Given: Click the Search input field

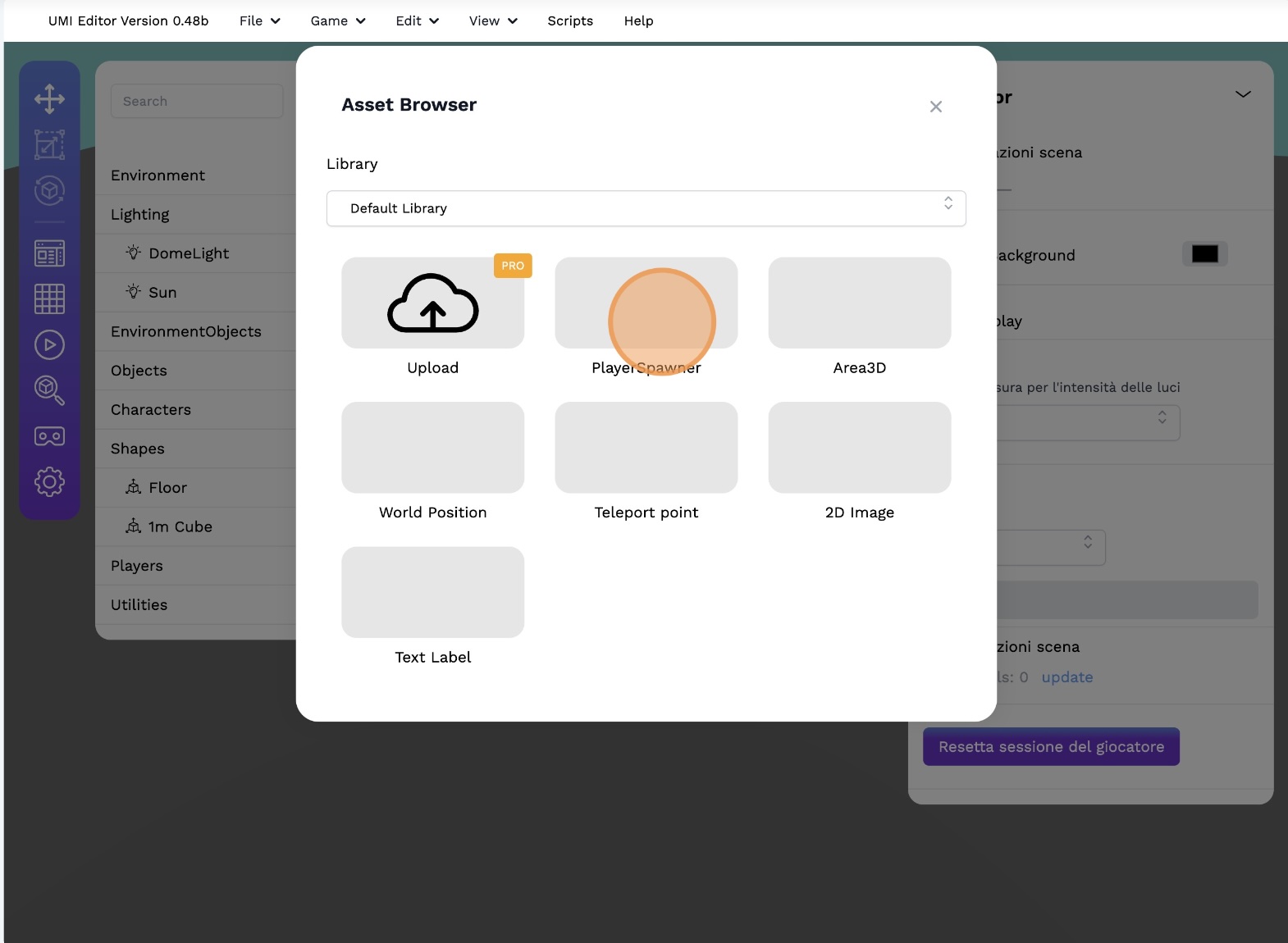Looking at the screenshot, I should (197, 102).
